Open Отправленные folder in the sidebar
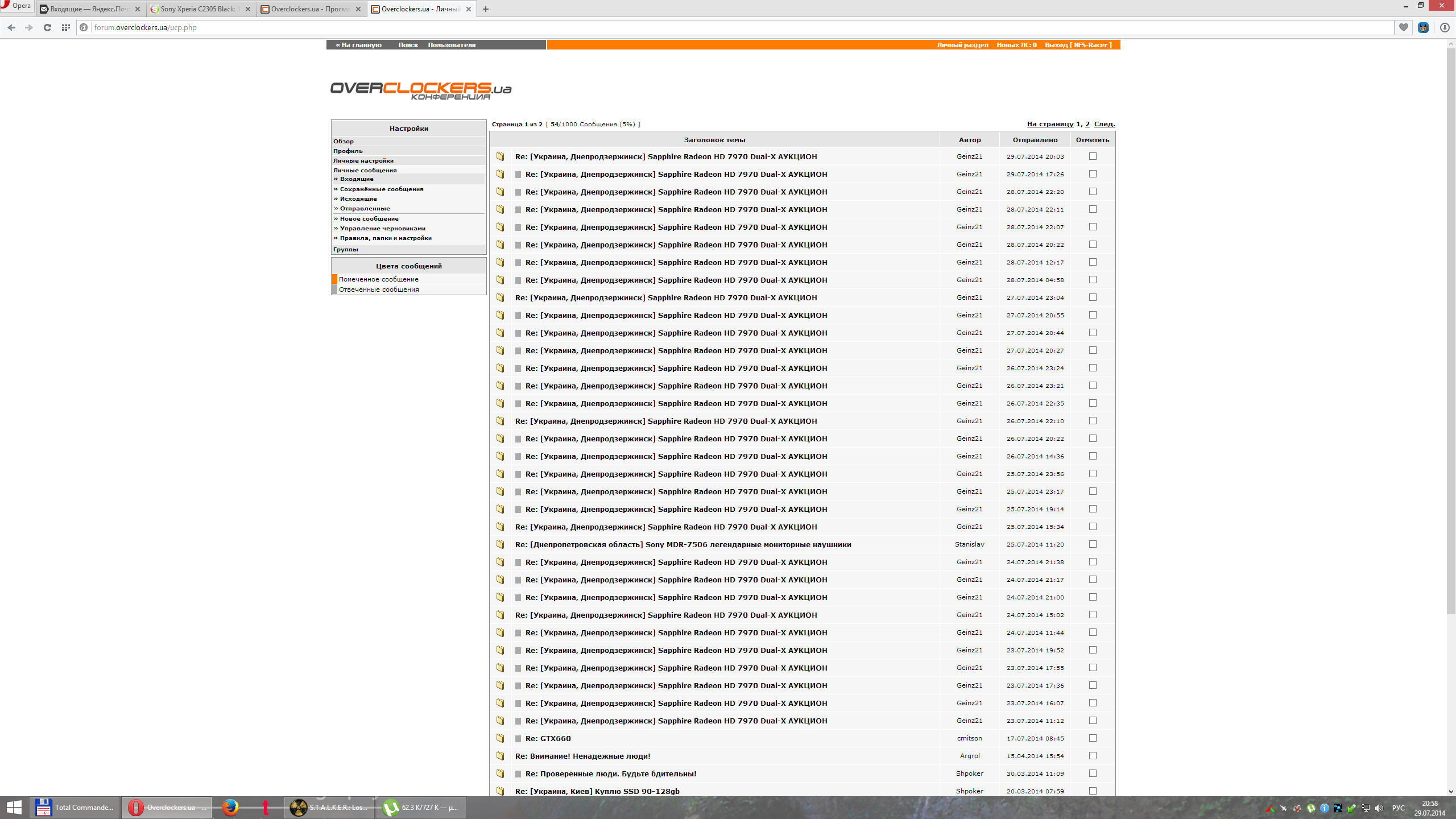This screenshot has width=1456, height=819. click(x=365, y=209)
